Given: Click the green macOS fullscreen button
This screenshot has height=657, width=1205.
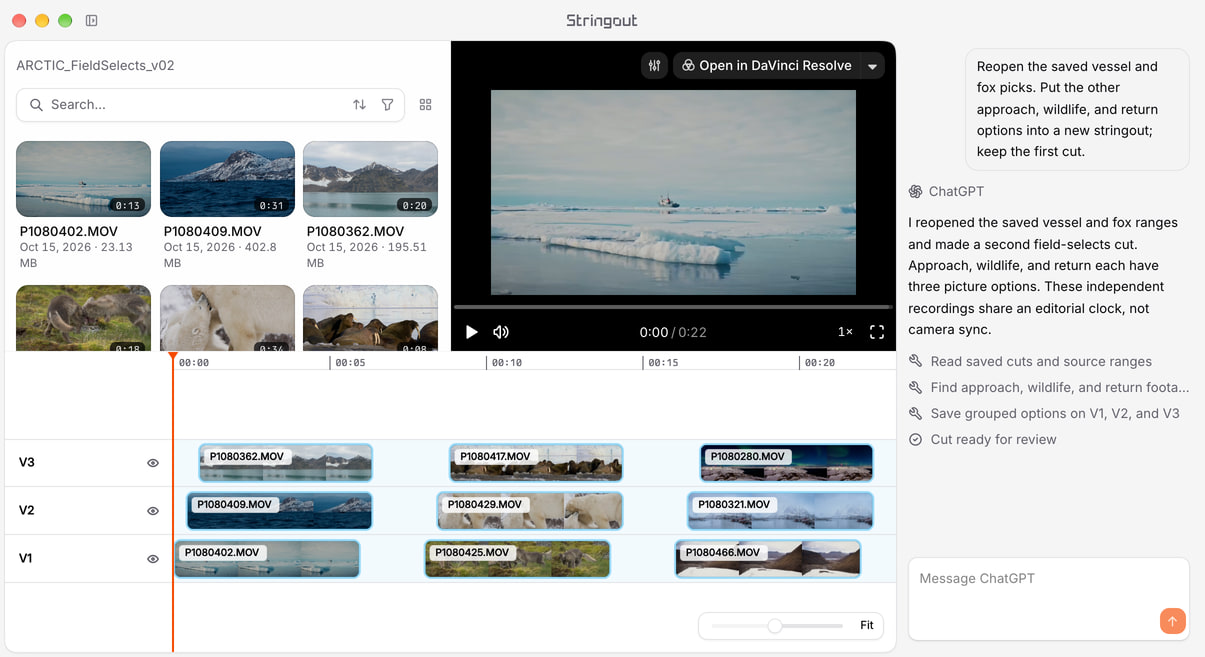Looking at the screenshot, I should pos(65,21).
